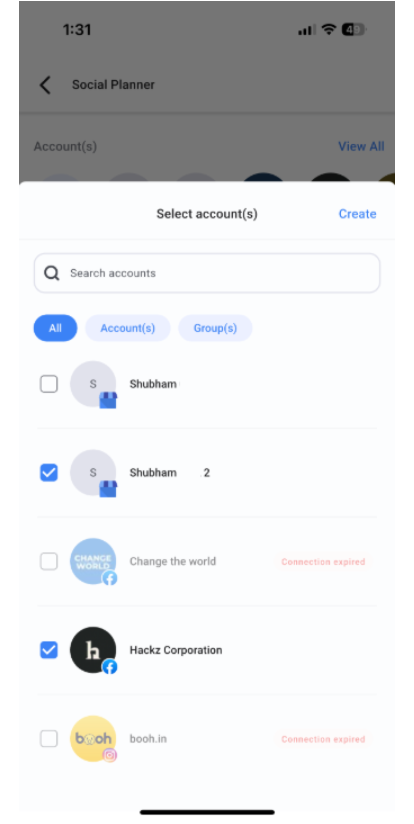Tap the Change World profile picture
This screenshot has width=414, height=824.
coord(93,561)
